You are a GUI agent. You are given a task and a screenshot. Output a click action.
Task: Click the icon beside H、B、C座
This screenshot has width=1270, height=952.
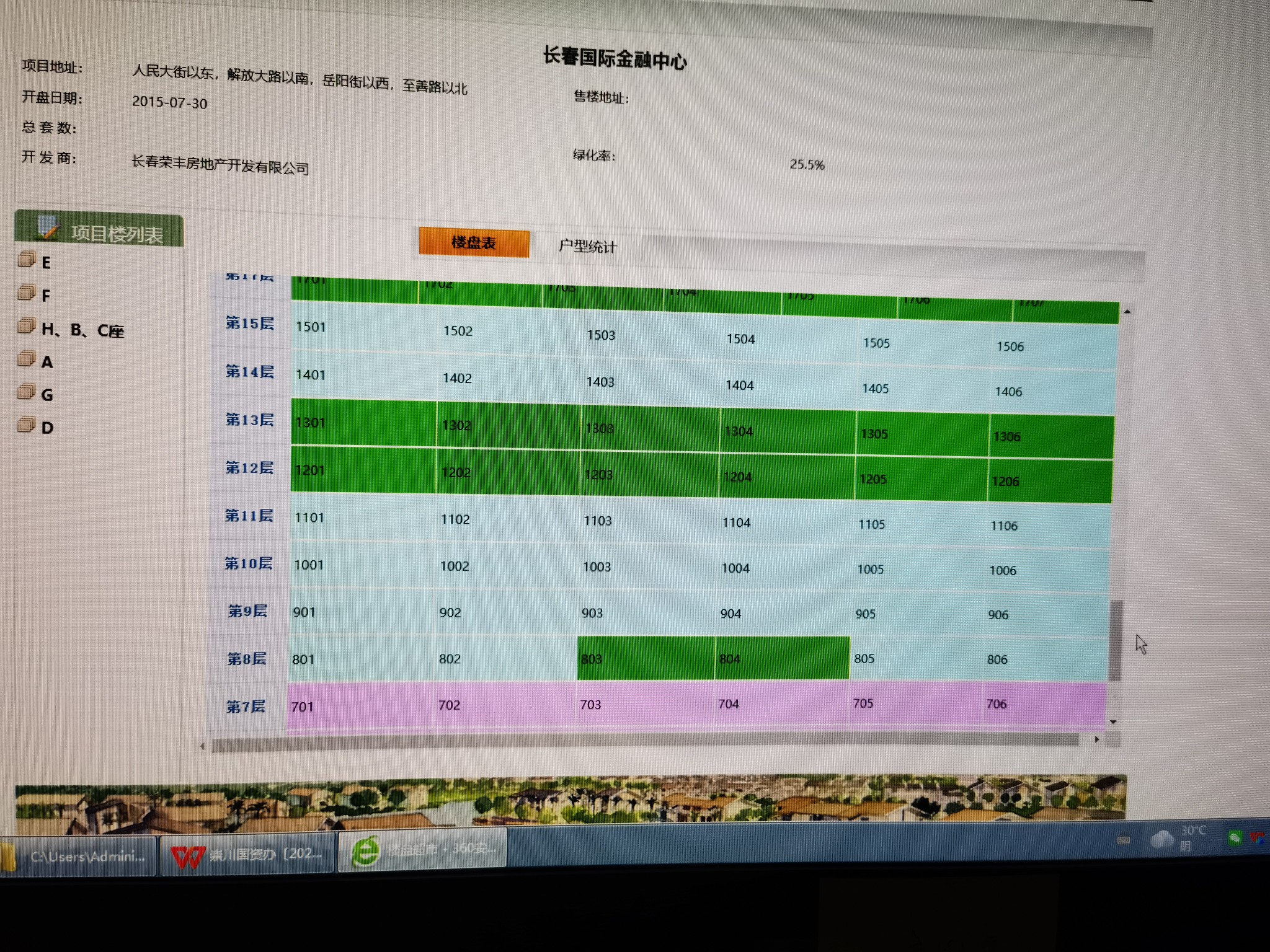coord(27,326)
